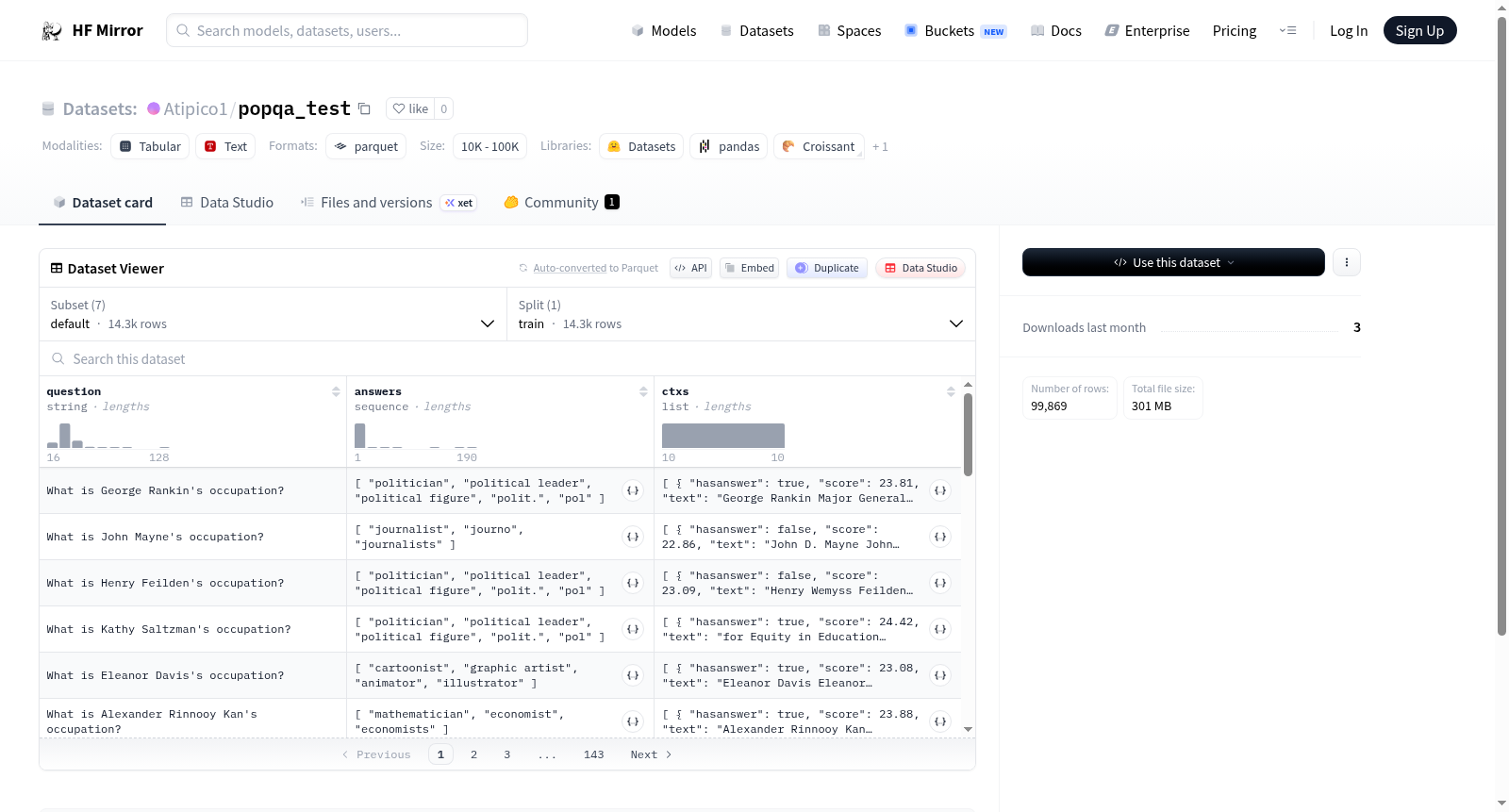Expand JSON for Alexander Rinnooy Kan answers cell
This screenshot has width=1509, height=812.
633,721
